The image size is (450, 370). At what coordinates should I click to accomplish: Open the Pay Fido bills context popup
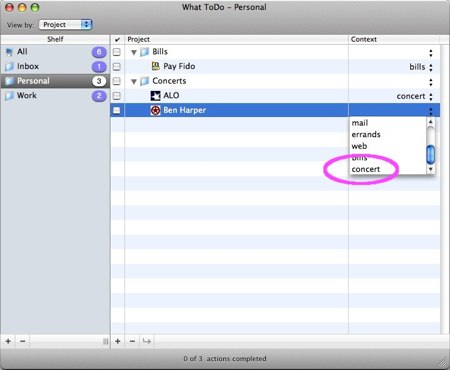[431, 67]
